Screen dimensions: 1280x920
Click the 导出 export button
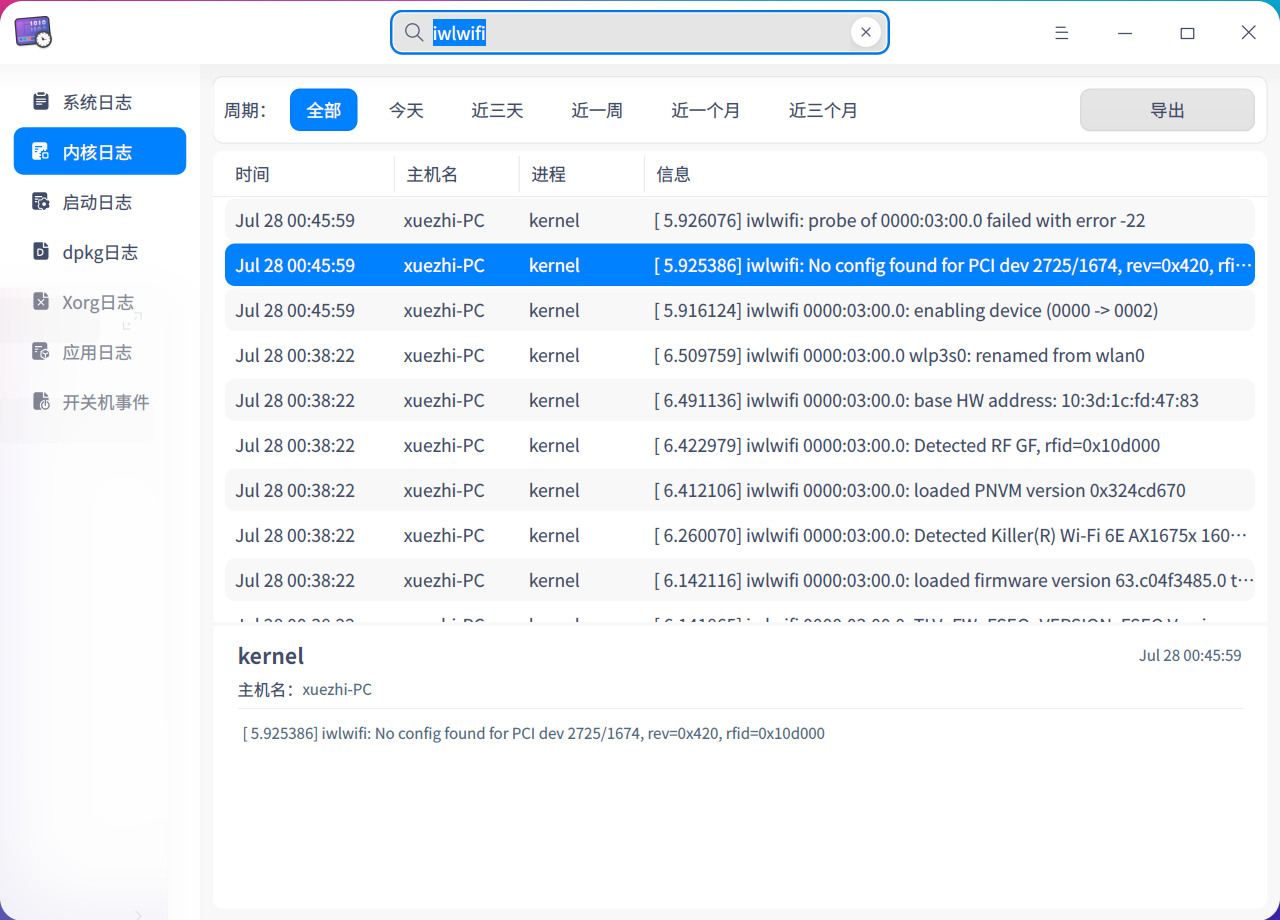[x=1166, y=110]
